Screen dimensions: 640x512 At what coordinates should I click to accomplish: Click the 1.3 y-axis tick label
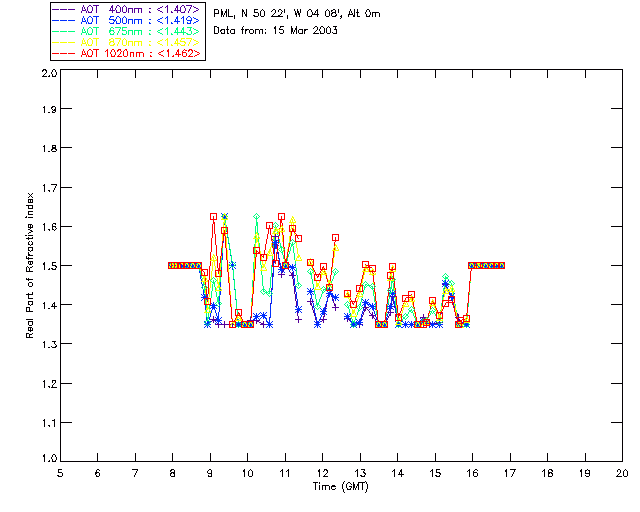point(49,344)
